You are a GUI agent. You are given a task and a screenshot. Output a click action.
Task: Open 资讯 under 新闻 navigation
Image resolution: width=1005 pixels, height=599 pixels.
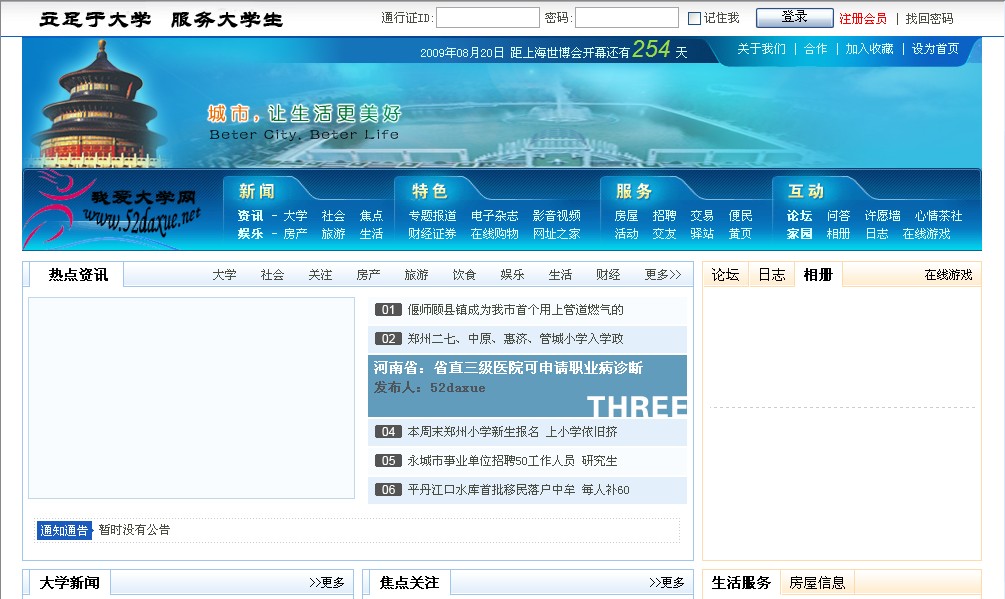pyautogui.click(x=250, y=216)
